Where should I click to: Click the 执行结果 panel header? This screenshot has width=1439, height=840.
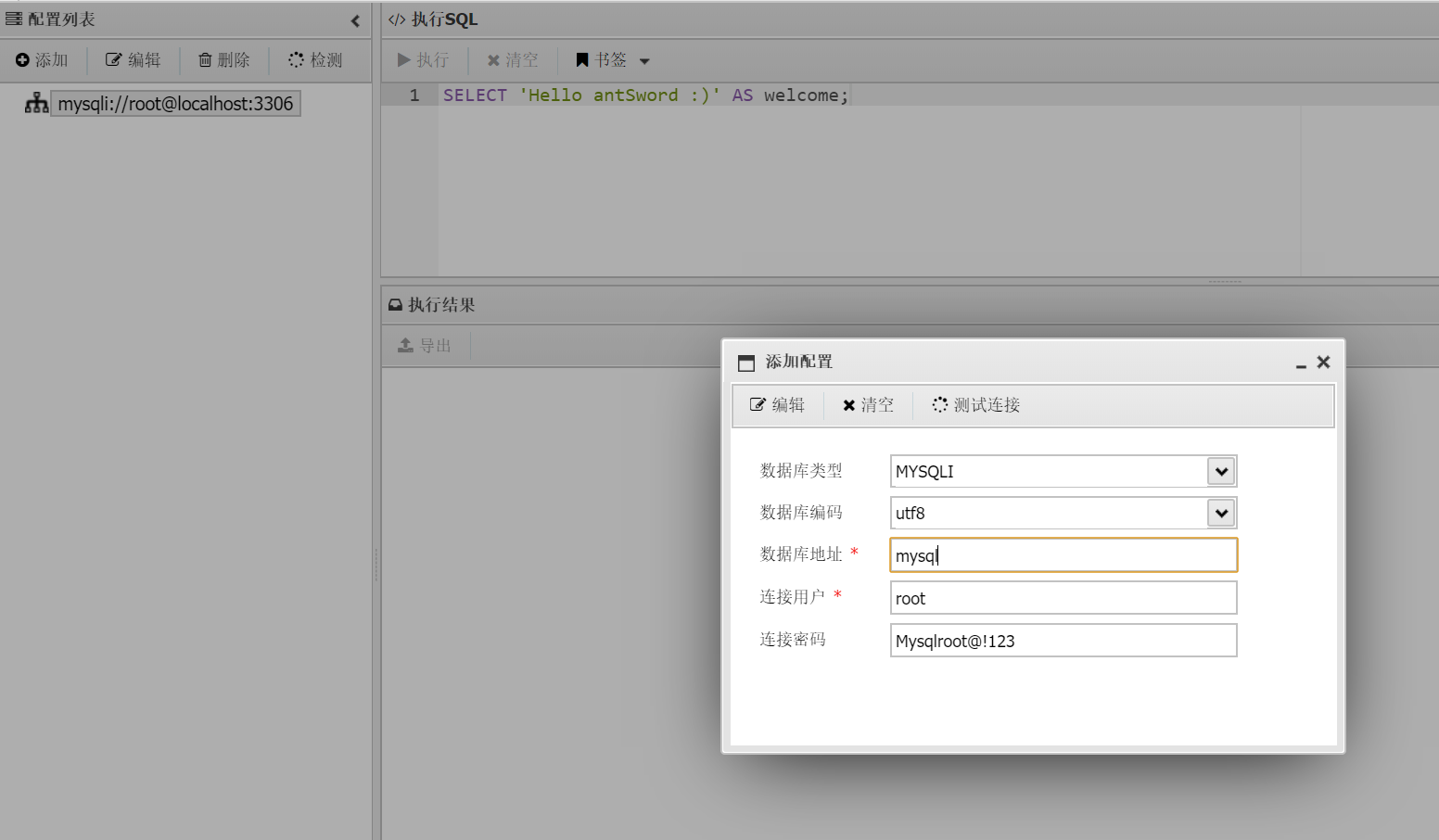[x=910, y=305]
